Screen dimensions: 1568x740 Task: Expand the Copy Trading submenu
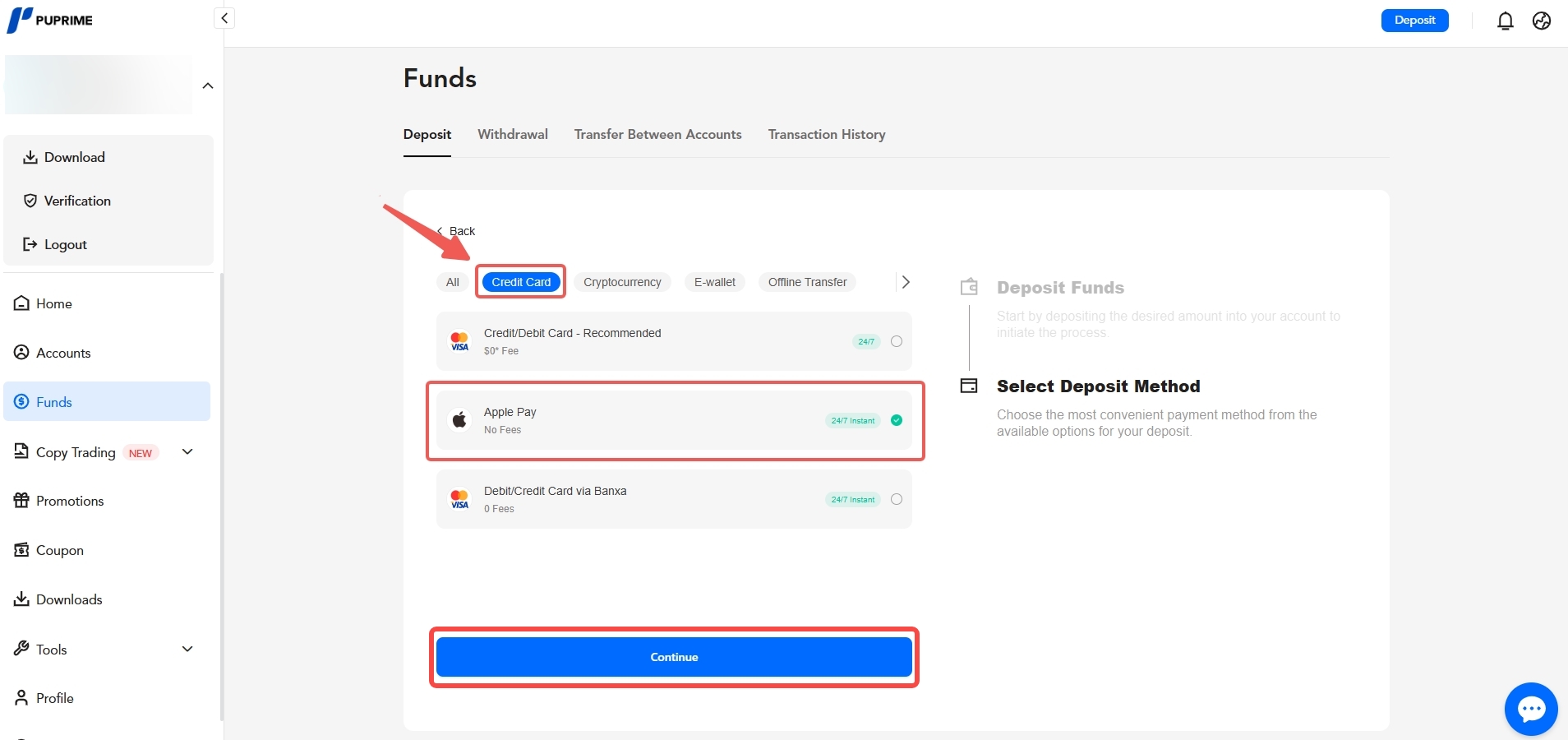click(187, 451)
